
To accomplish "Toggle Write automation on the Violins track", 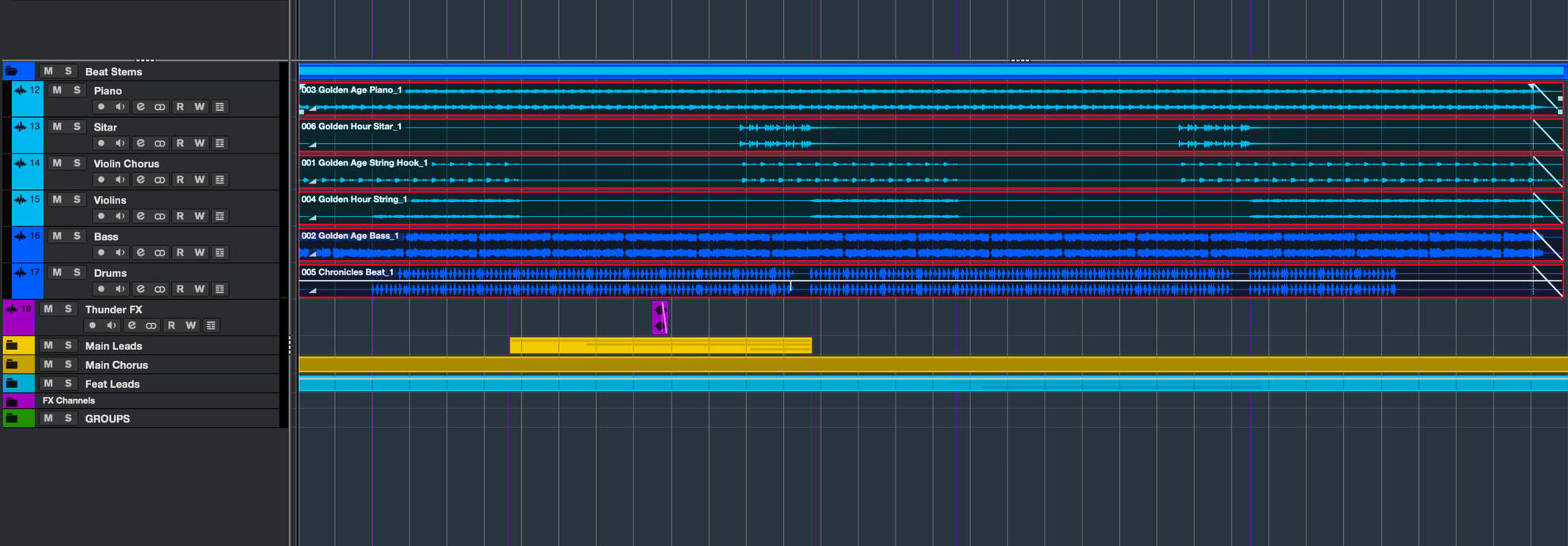I will (200, 216).
